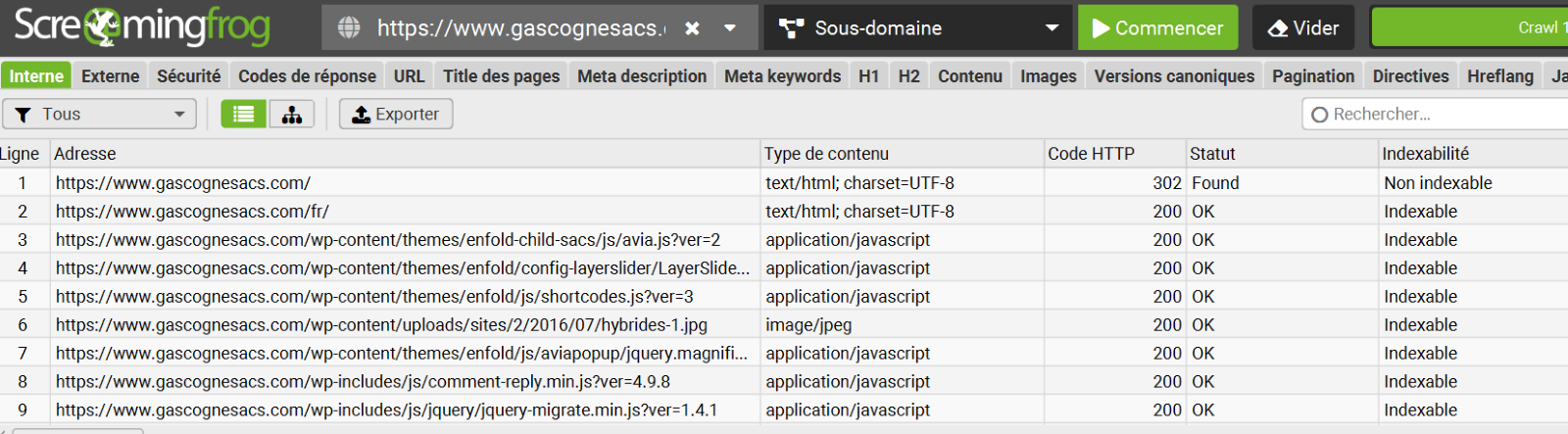The height and width of the screenshot is (434, 1568).
Task: Switch to the Codes de réponse tab
Action: (307, 76)
